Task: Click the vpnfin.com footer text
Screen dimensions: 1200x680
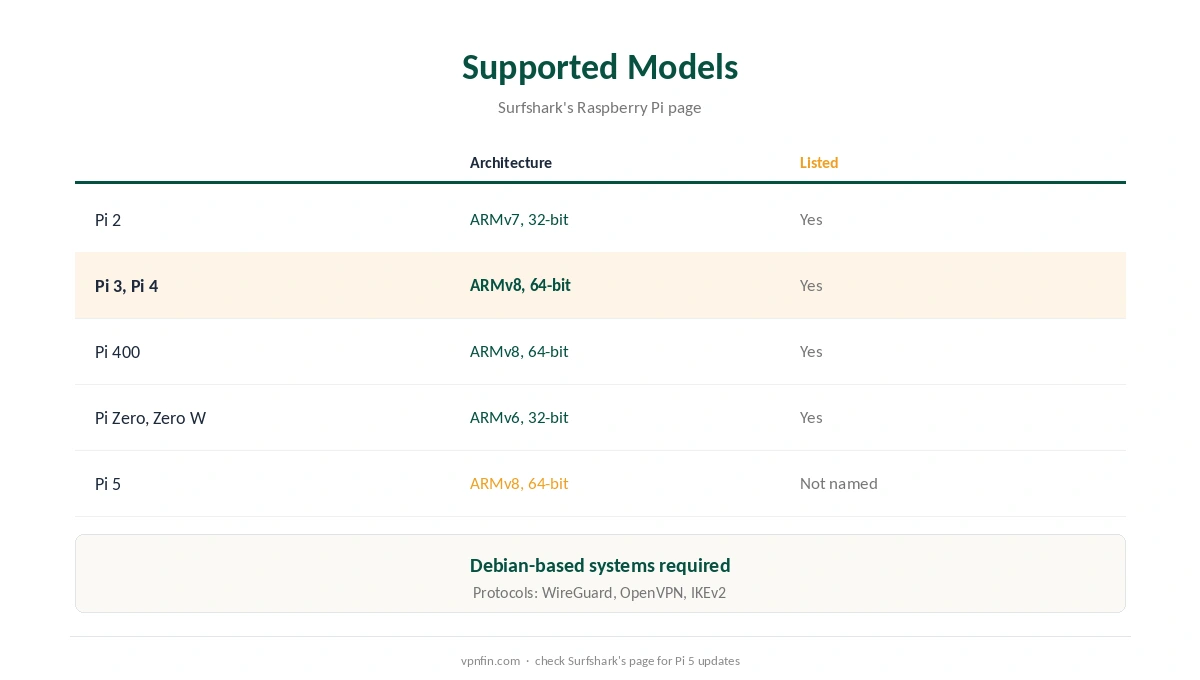Action: (x=490, y=661)
